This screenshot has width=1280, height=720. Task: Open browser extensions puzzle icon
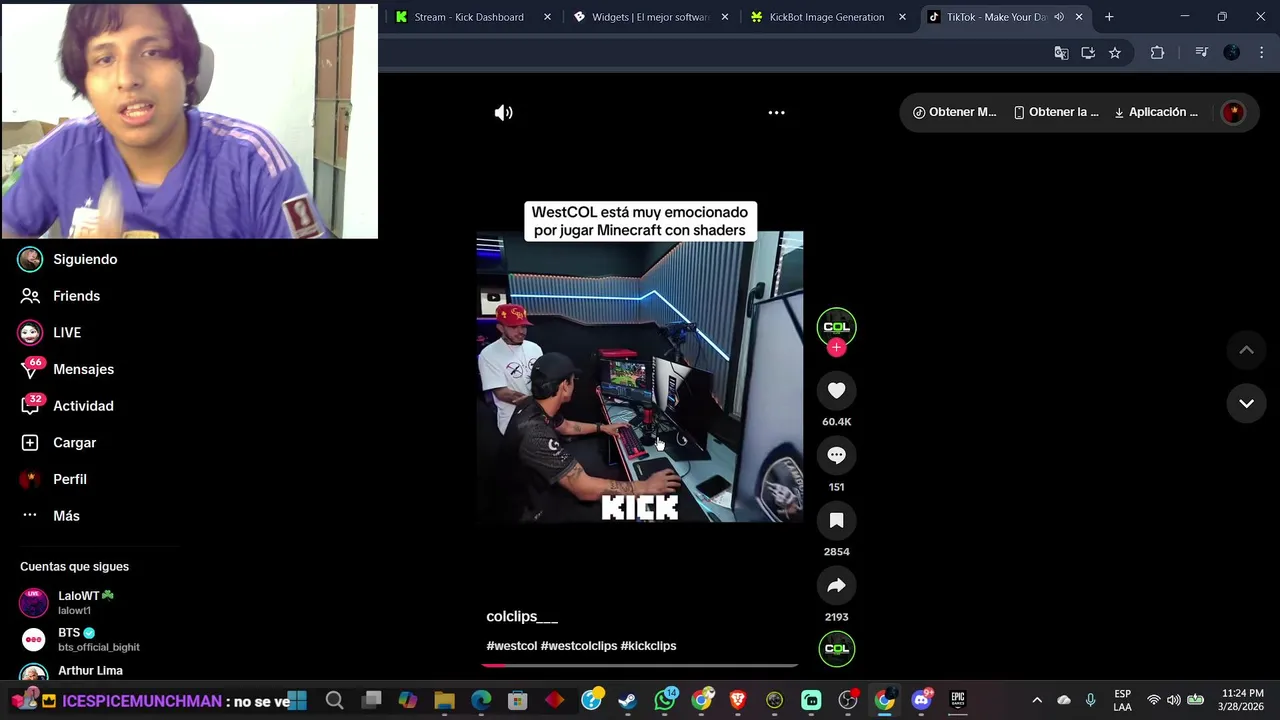(1157, 53)
